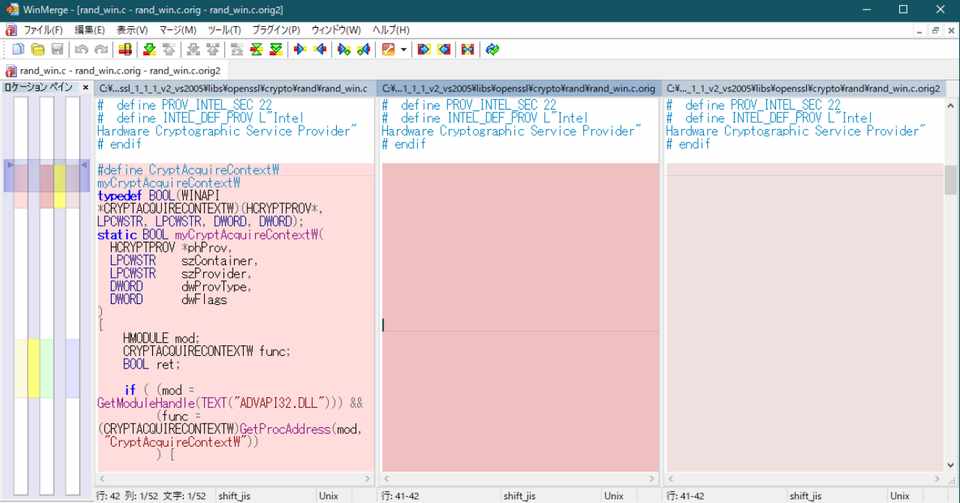Click 'static BOOL myCryptAcquireContextW(' line
The height and width of the screenshot is (503, 960).
coord(211,235)
